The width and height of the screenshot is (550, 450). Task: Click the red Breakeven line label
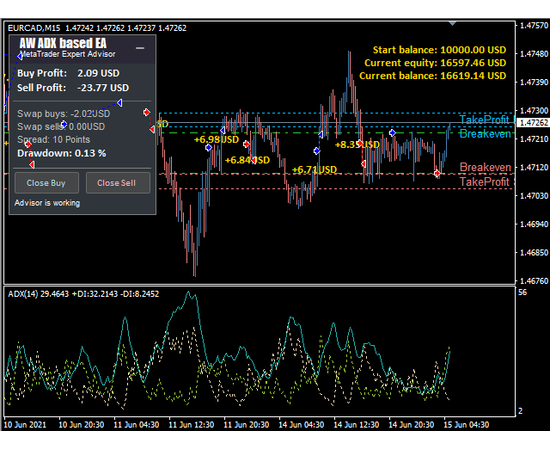pos(485,167)
